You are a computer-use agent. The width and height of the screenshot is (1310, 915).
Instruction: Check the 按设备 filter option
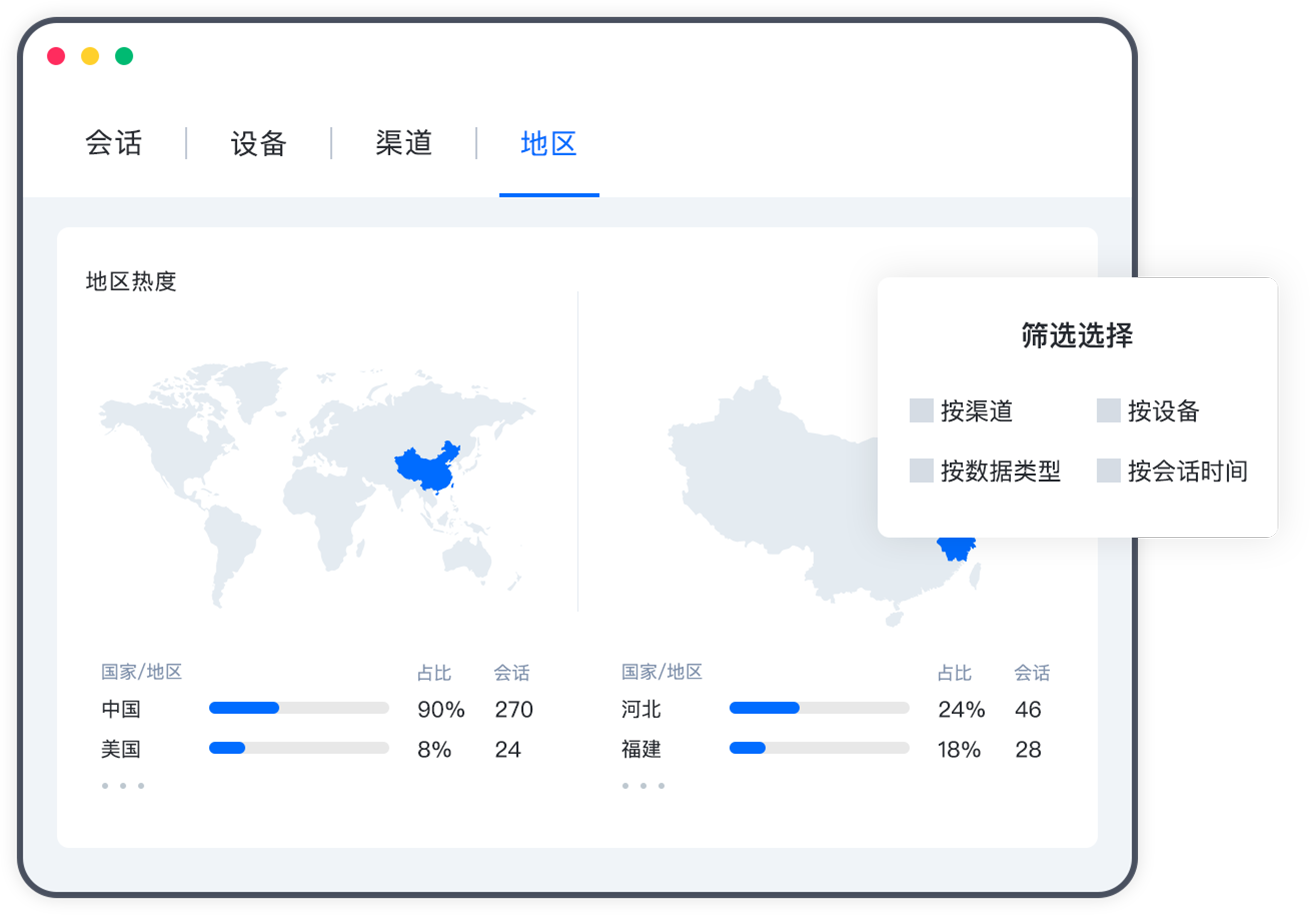tap(1108, 411)
